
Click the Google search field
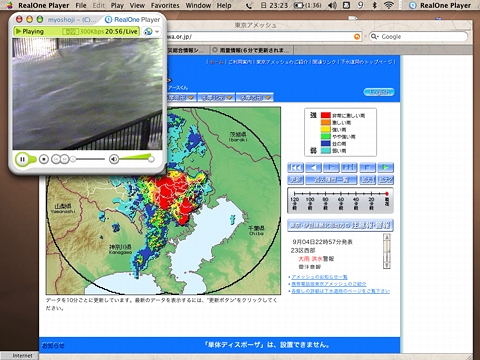click(x=418, y=37)
